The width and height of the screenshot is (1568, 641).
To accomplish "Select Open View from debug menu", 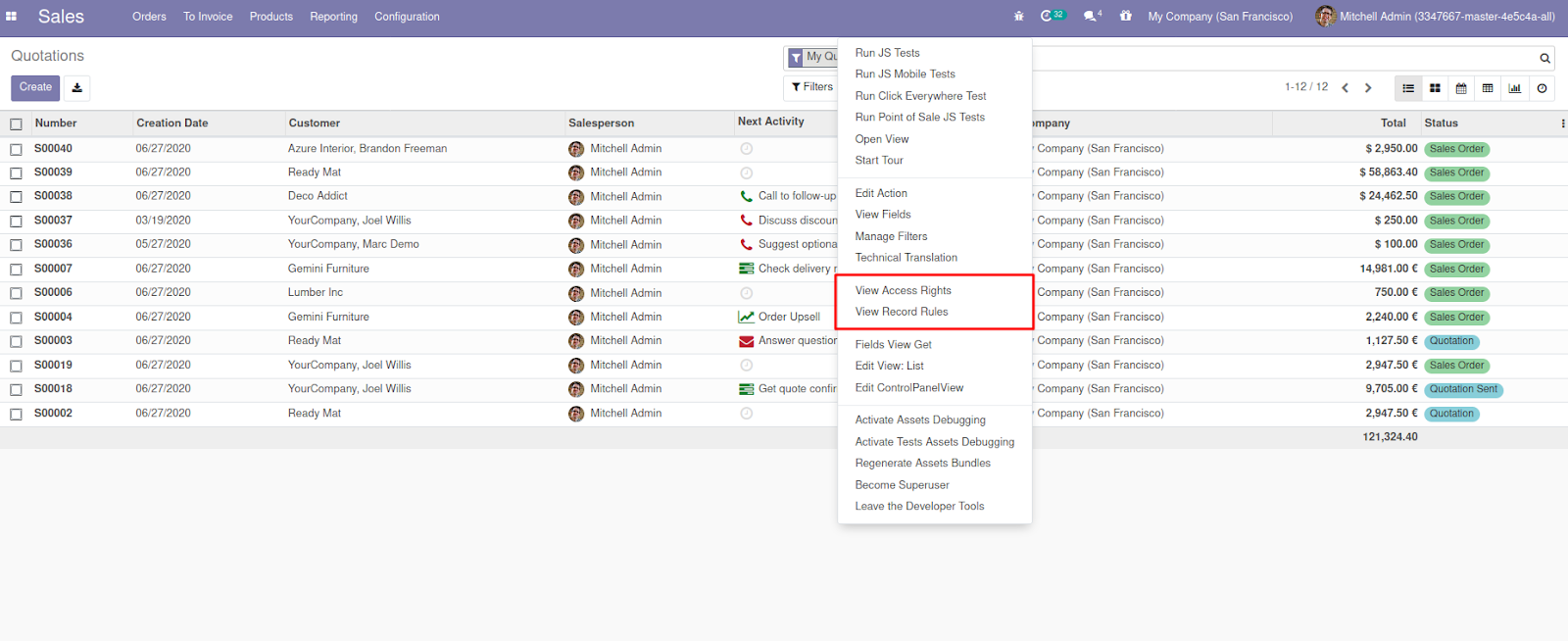I will (x=882, y=139).
